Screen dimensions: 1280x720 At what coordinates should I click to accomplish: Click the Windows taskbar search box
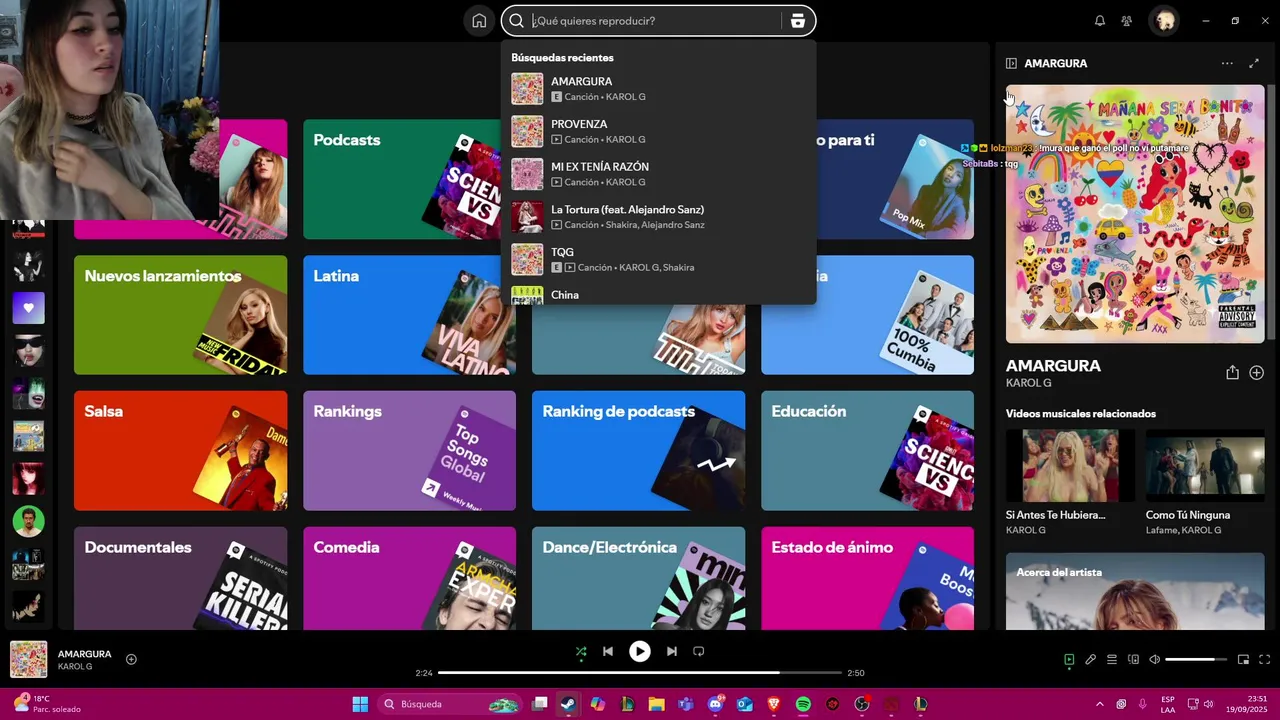451,704
